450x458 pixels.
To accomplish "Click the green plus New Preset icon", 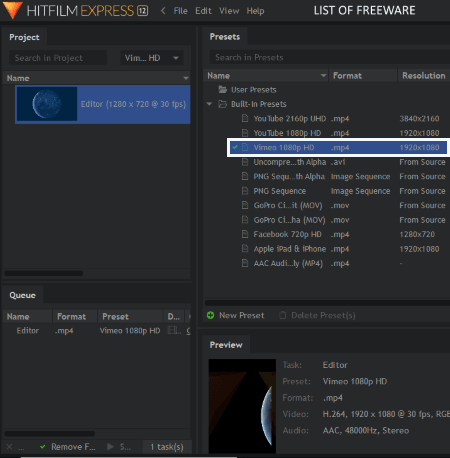I will coord(210,315).
